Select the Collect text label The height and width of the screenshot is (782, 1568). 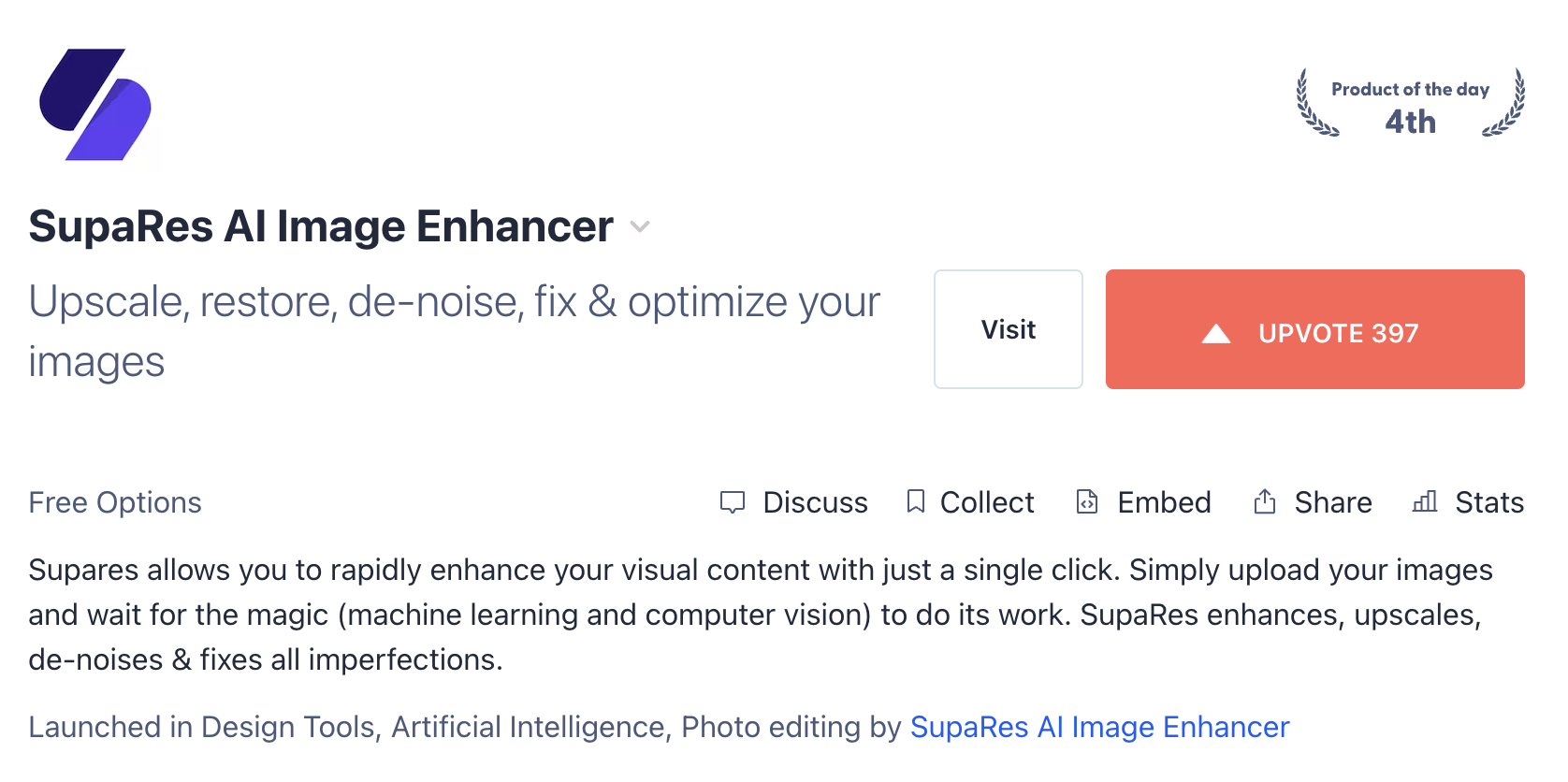coord(987,502)
